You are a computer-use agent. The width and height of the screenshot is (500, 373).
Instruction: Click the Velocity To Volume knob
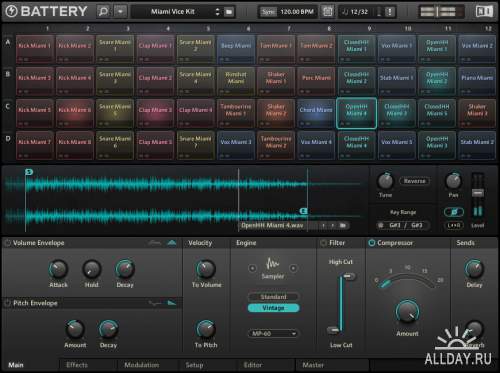coord(206,269)
